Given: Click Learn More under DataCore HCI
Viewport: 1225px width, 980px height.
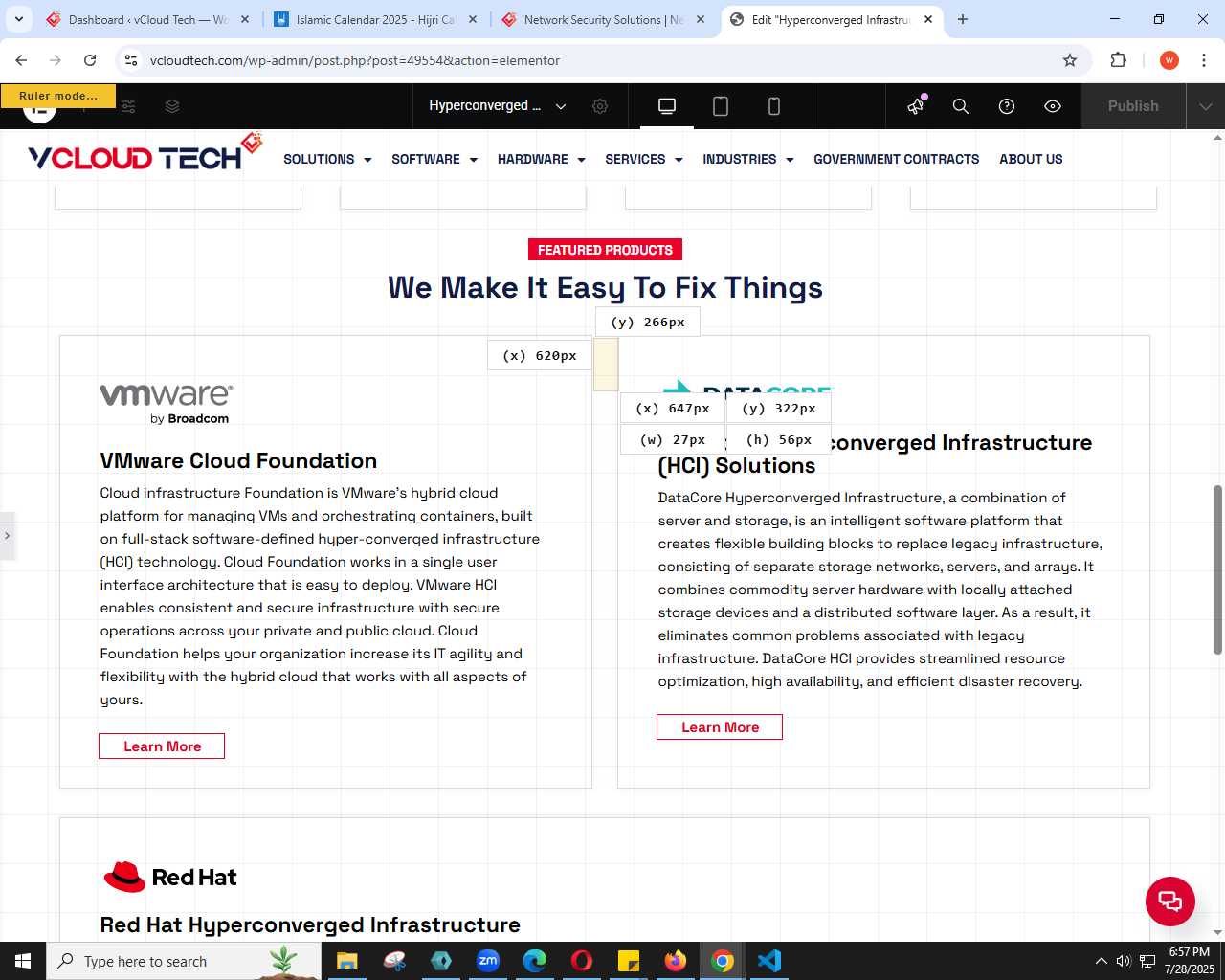Looking at the screenshot, I should coord(720,727).
